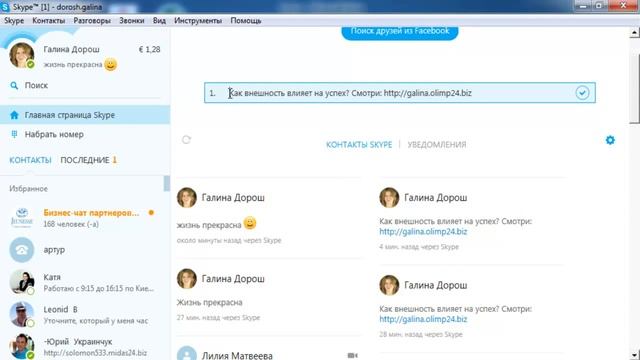Click Юрий Украинчук's avatar picture
The width and height of the screenshot is (640, 360).
point(22,346)
